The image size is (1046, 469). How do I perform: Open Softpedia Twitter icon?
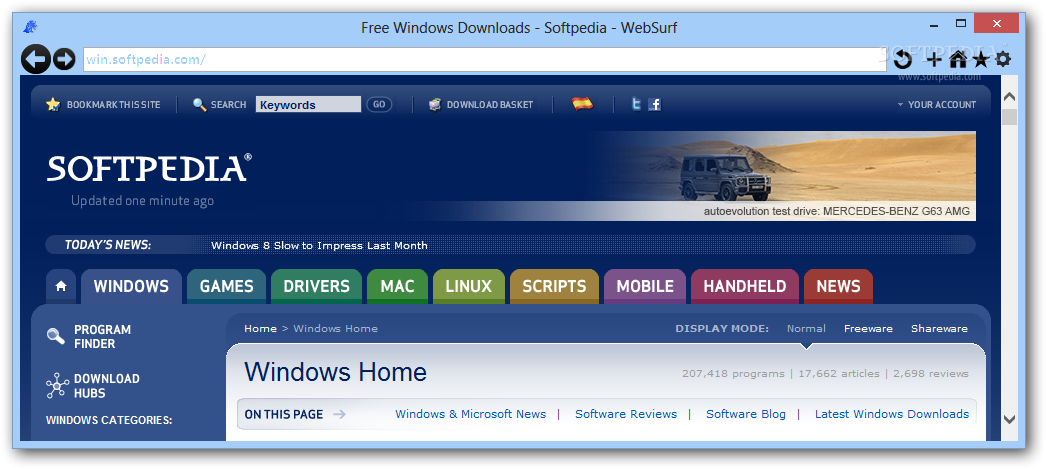click(x=636, y=104)
